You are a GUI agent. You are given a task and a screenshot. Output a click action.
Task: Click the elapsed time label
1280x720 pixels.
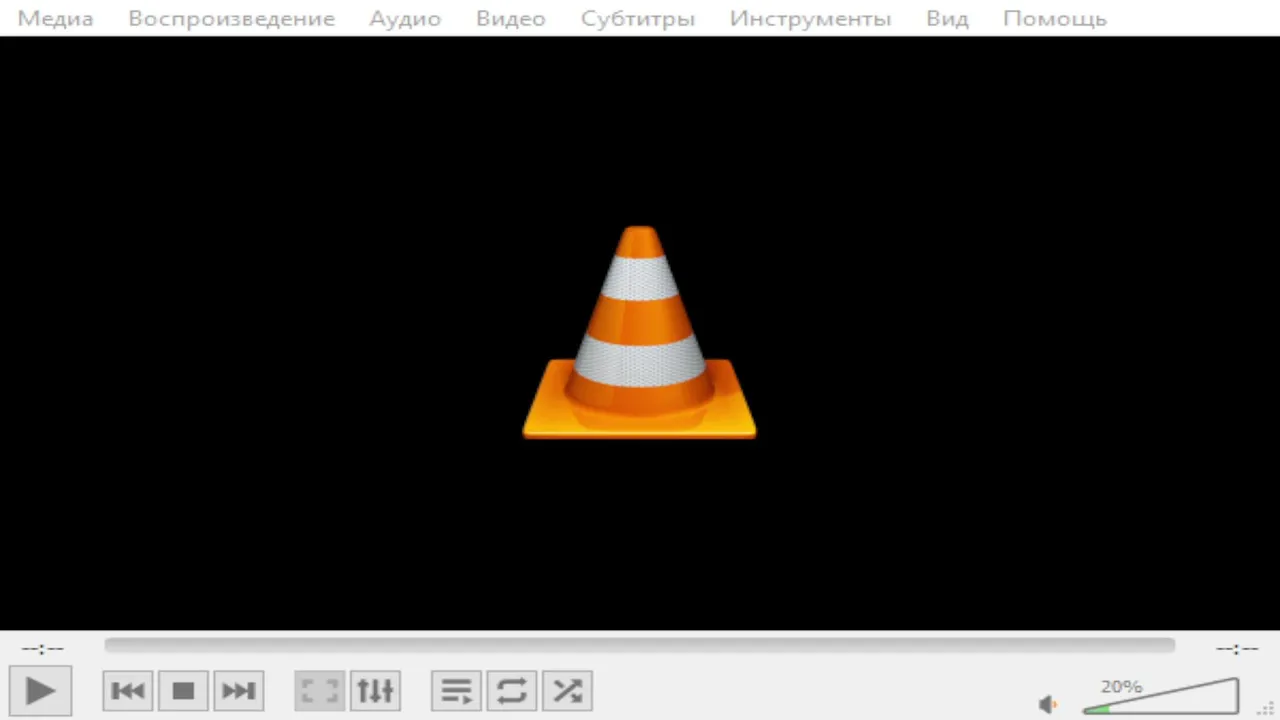click(x=43, y=648)
